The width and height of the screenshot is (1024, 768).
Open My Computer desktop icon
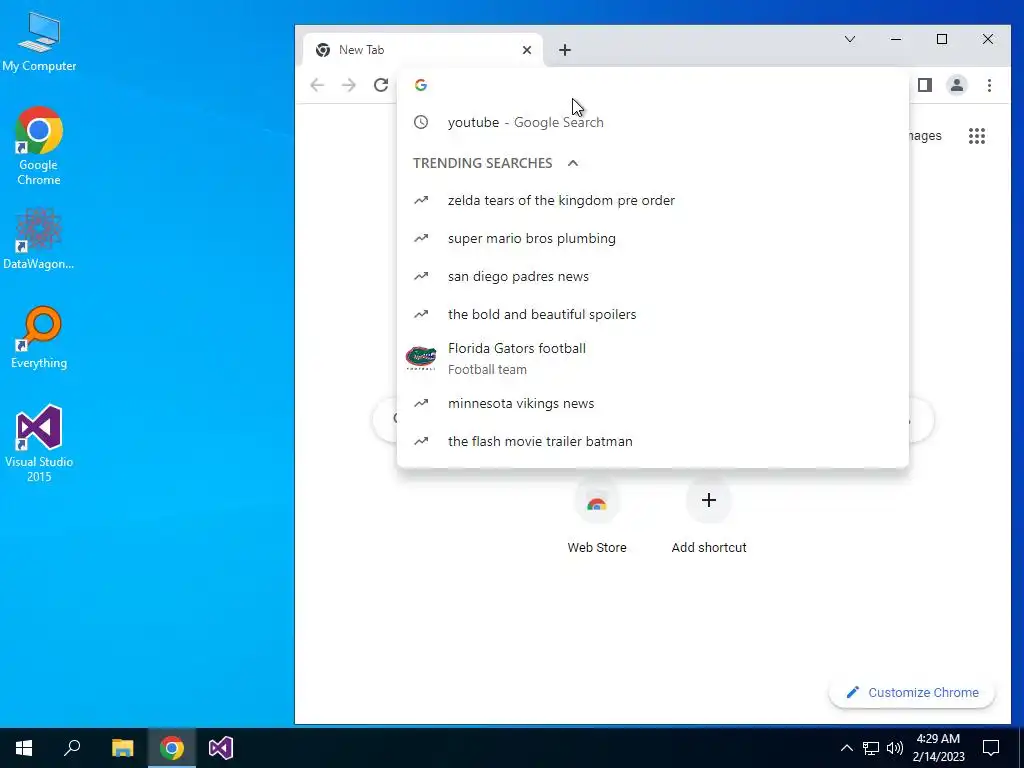click(39, 44)
